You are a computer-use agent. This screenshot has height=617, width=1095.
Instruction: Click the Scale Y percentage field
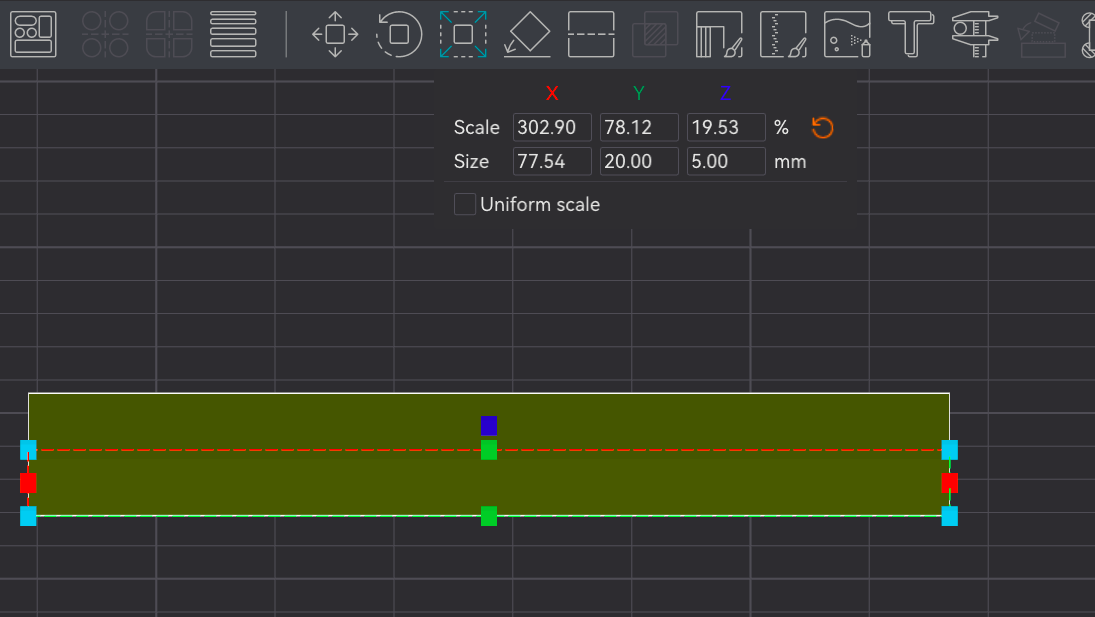click(x=639, y=127)
